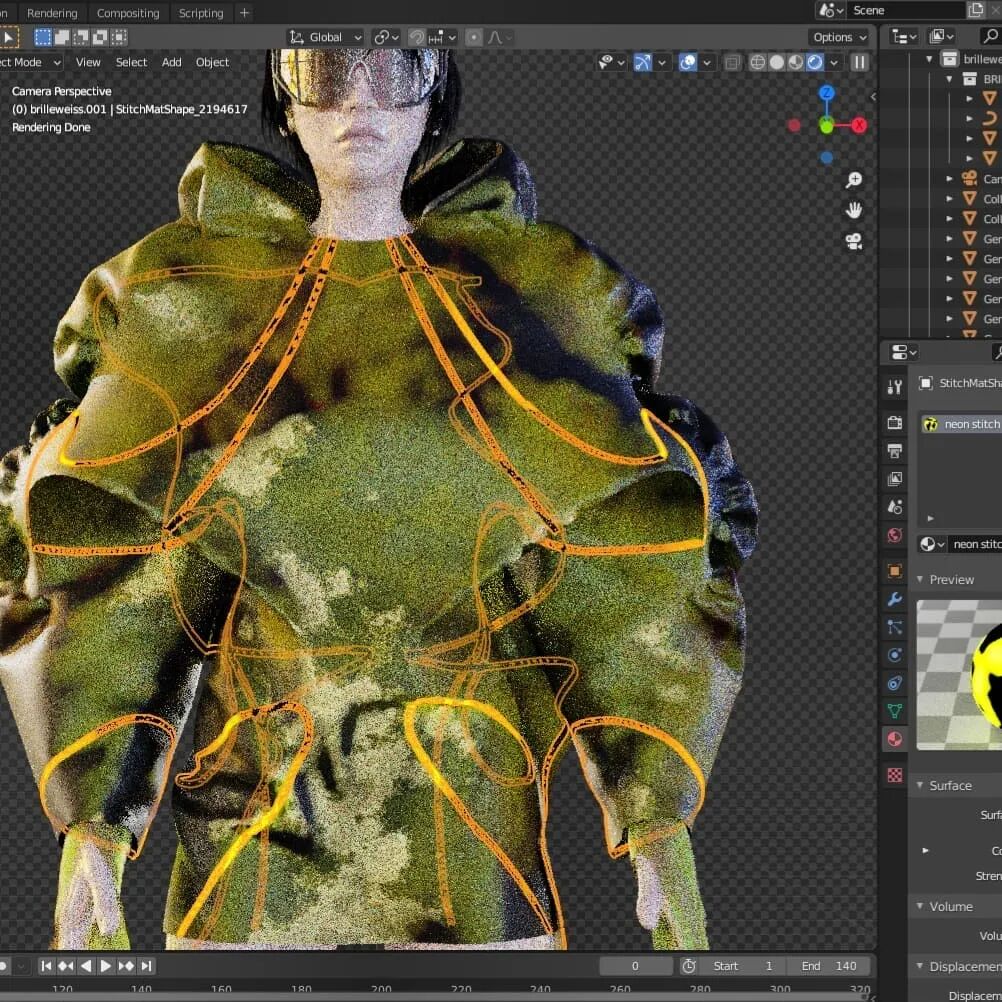Image resolution: width=1002 pixels, height=1002 pixels.
Task: Click the pan view hand icon
Action: click(854, 210)
